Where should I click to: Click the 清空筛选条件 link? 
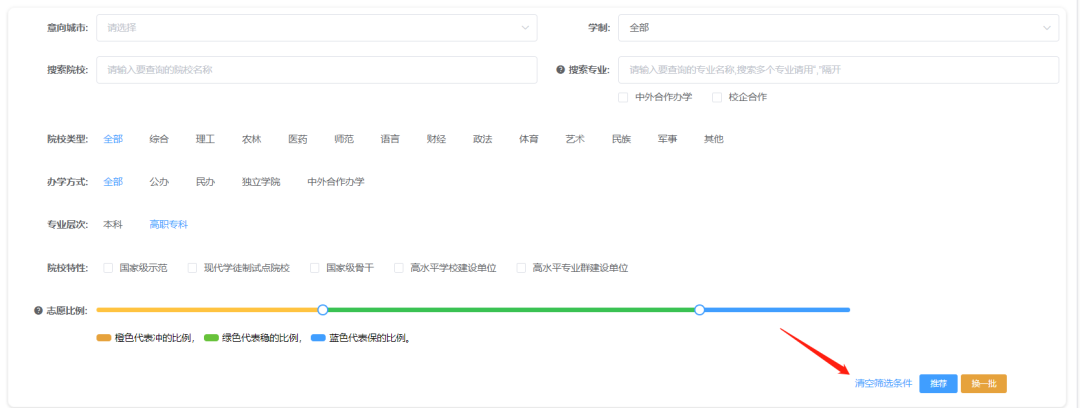point(884,383)
